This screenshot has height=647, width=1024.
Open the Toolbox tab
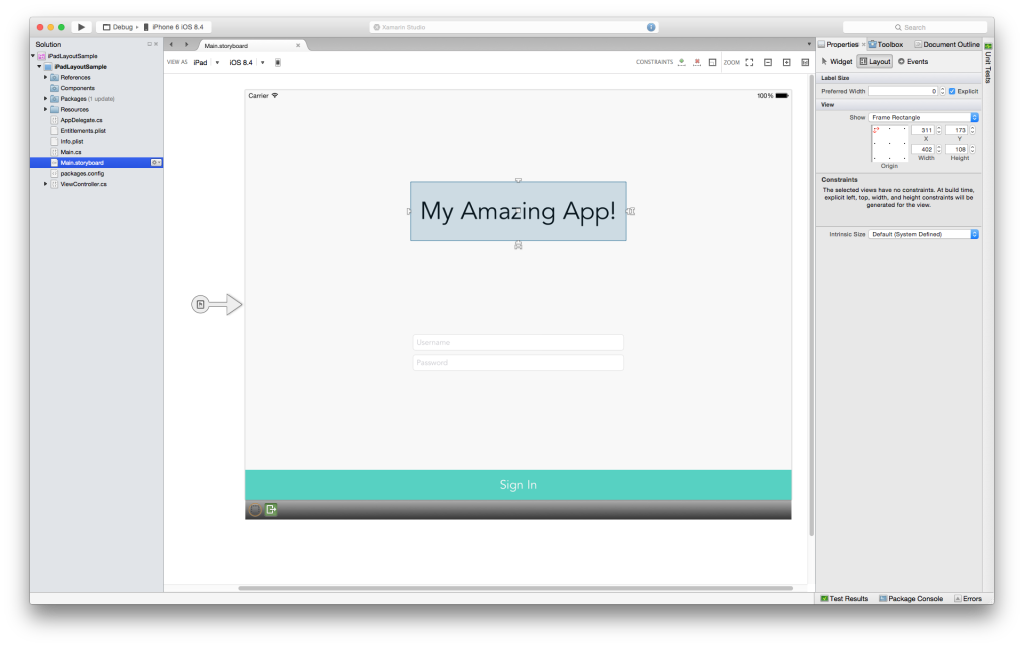point(885,44)
